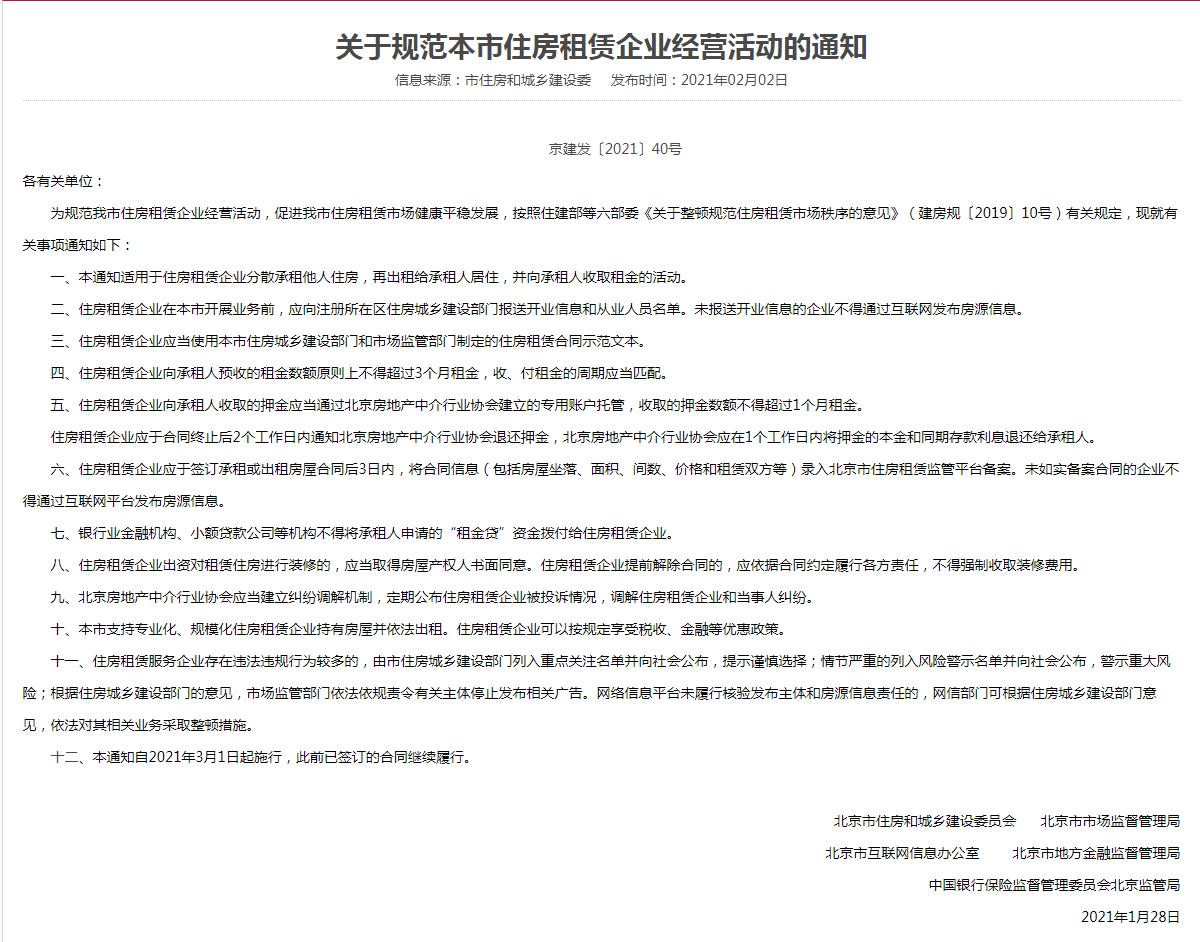Click article 十二 with the March 1 effective date
1200x942 pixels.
(x=260, y=757)
